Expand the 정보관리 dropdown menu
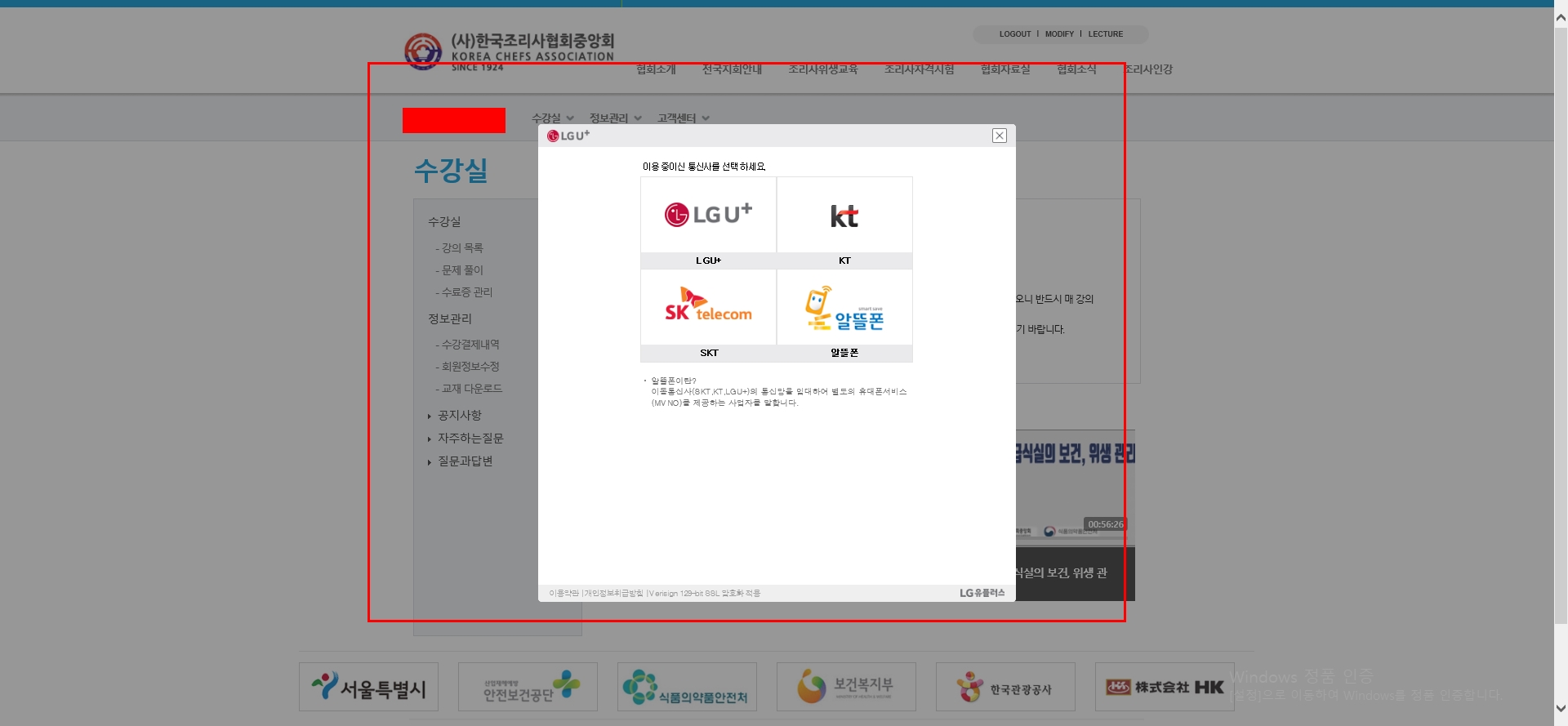 coord(615,118)
